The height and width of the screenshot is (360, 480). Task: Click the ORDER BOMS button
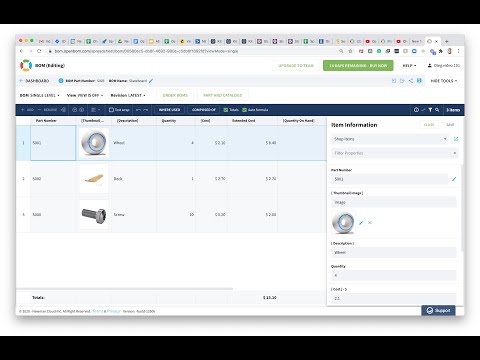click(x=175, y=95)
